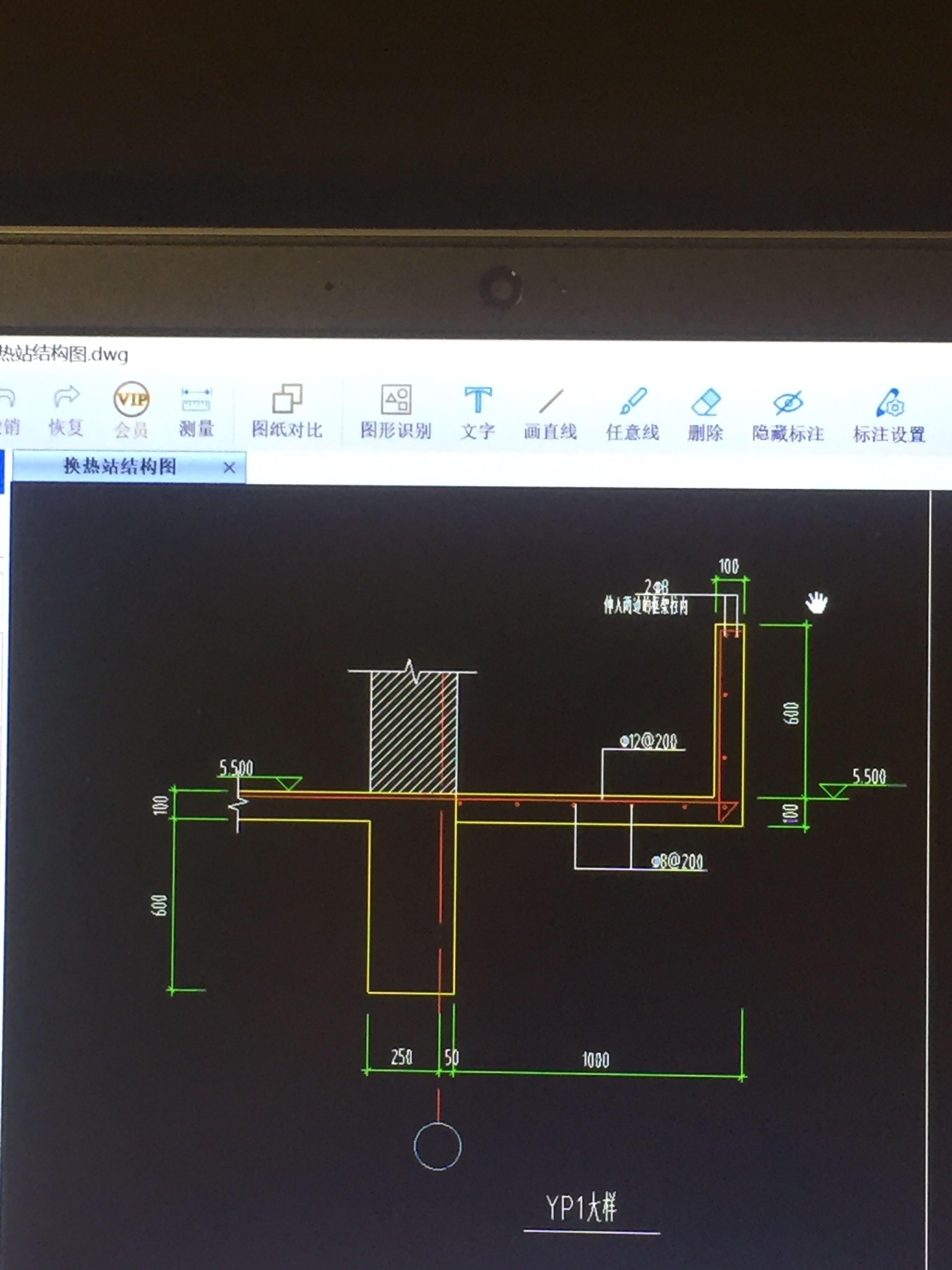The image size is (952, 1270).
Task: Toggle 隐藏标注 hide annotations eye icon
Action: tap(788, 403)
